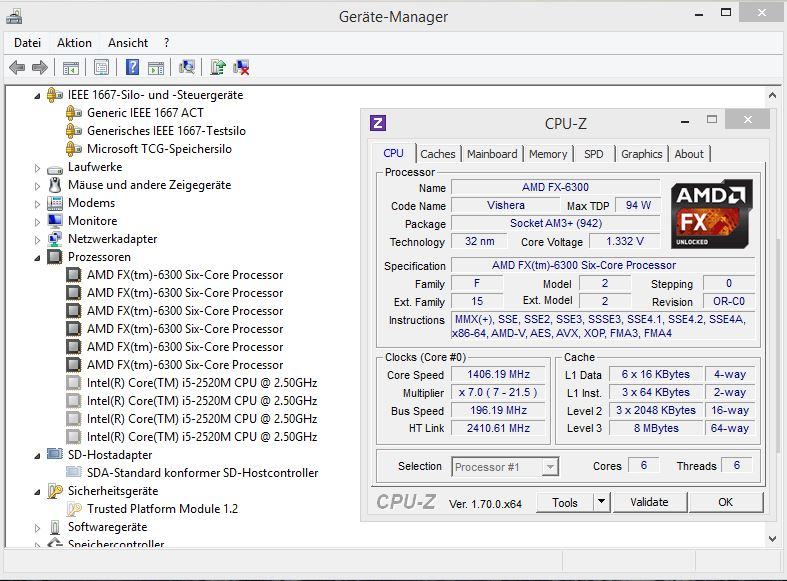Viewport: 787px width, 581px height.
Task: Click the Softwaregeräte icon
Action: coord(55,527)
